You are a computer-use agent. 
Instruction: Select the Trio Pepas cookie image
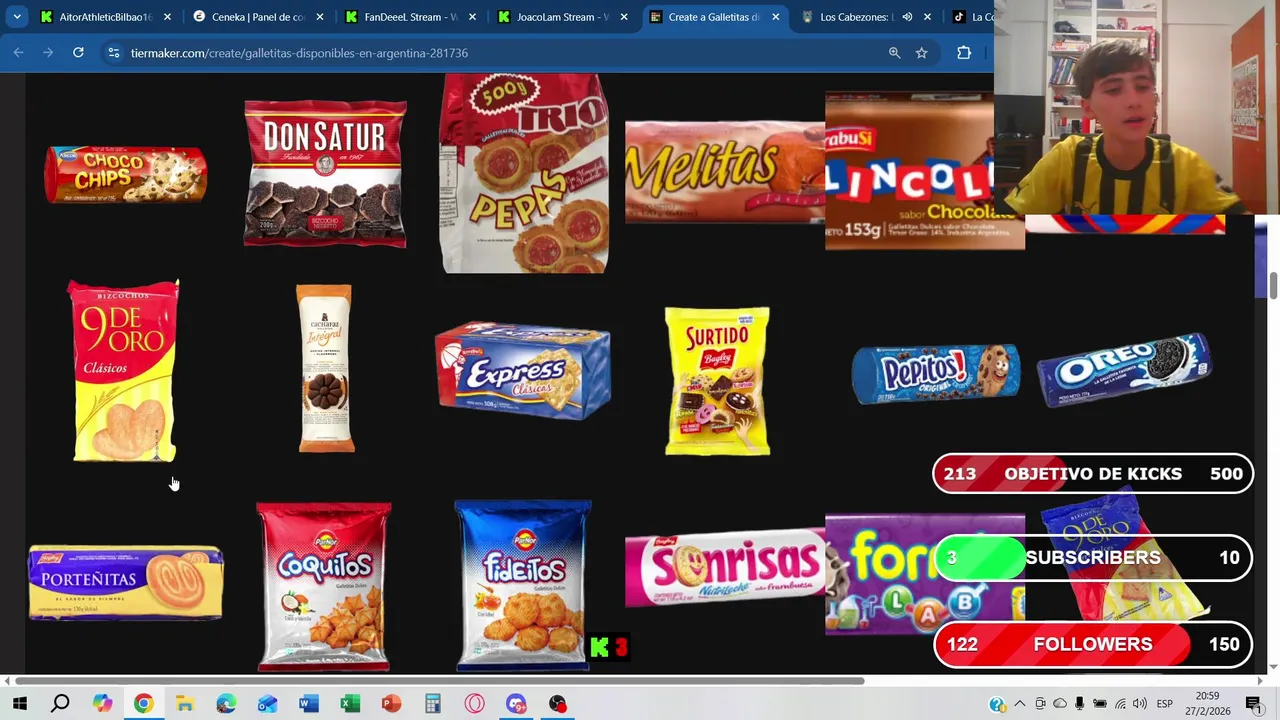pos(524,173)
